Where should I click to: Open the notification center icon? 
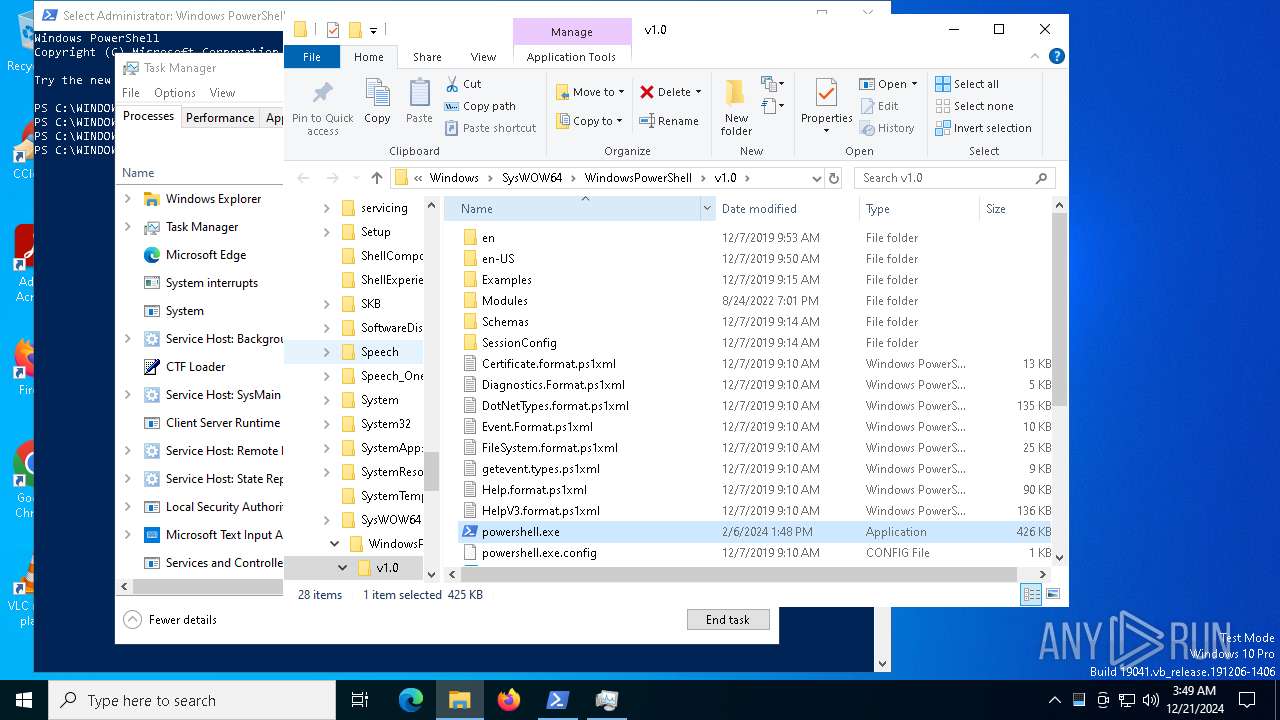tap(1247, 700)
